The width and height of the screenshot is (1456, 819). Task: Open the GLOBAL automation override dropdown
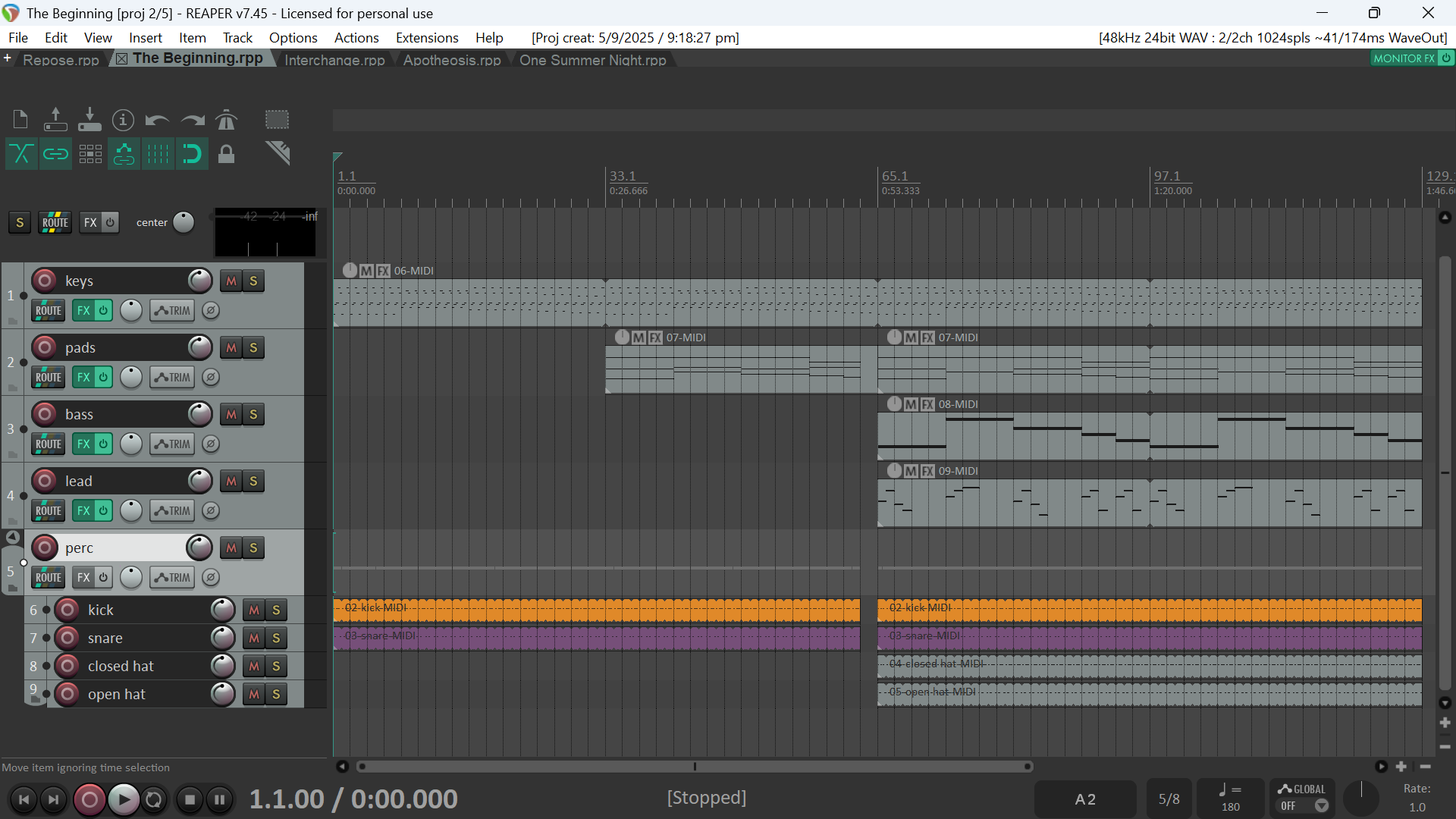pos(1321,806)
